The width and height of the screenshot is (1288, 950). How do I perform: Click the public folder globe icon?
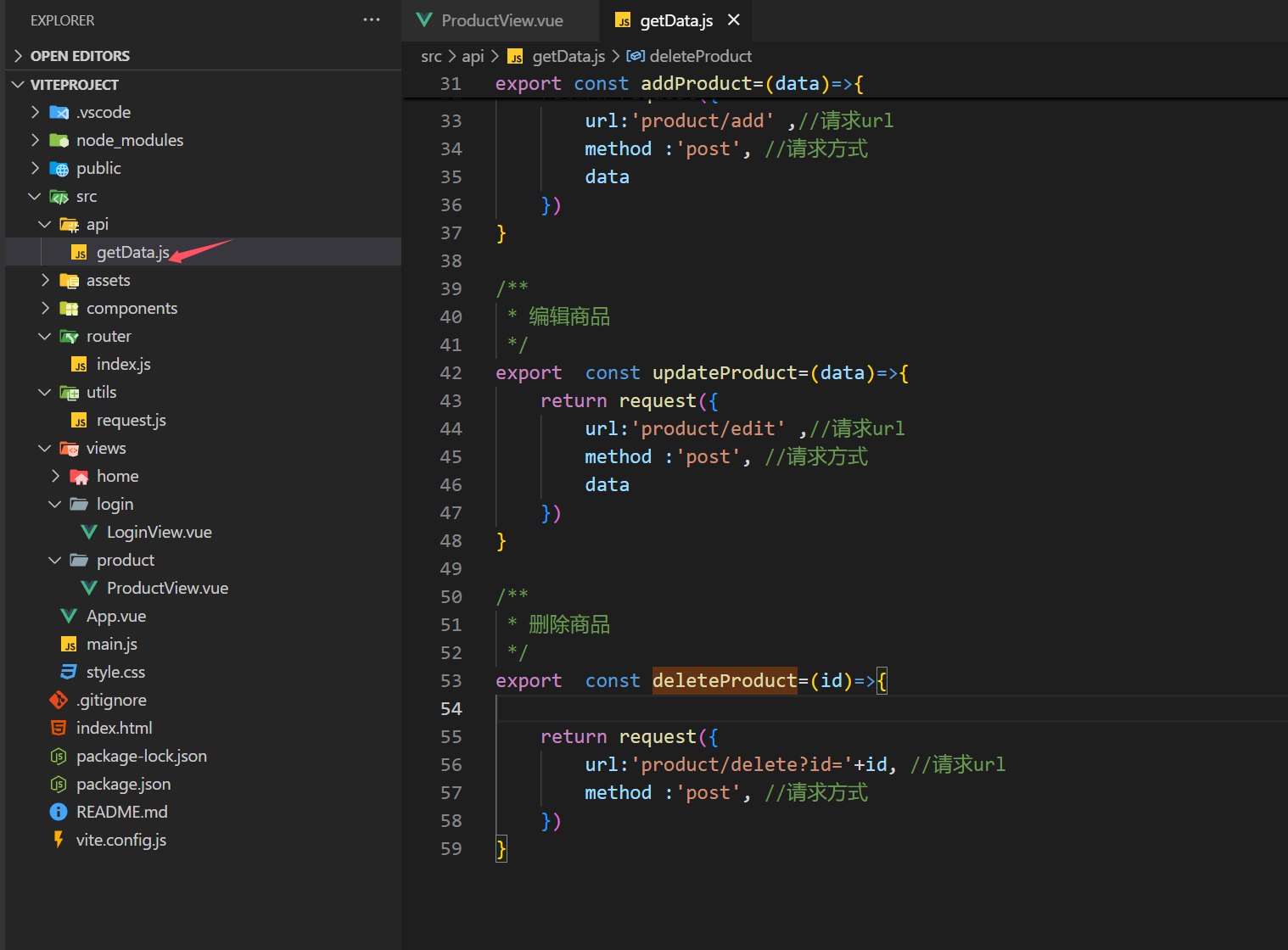pos(59,169)
